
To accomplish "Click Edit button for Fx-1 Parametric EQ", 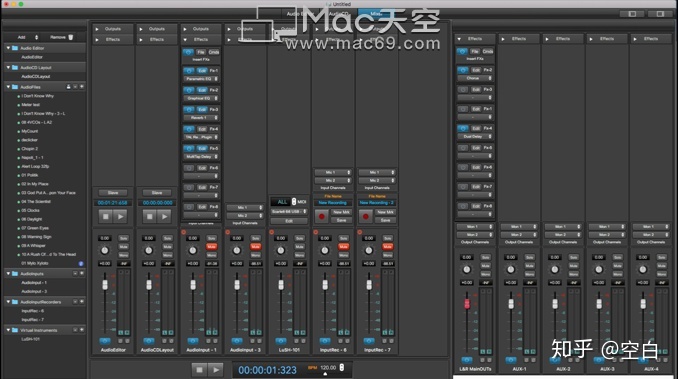I will (x=202, y=70).
